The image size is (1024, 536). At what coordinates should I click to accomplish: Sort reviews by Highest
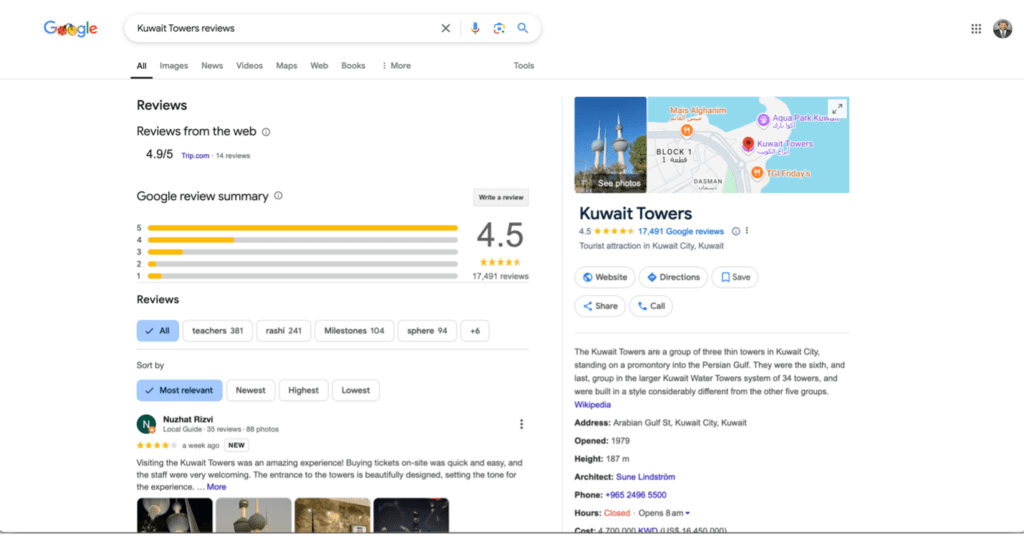click(304, 390)
